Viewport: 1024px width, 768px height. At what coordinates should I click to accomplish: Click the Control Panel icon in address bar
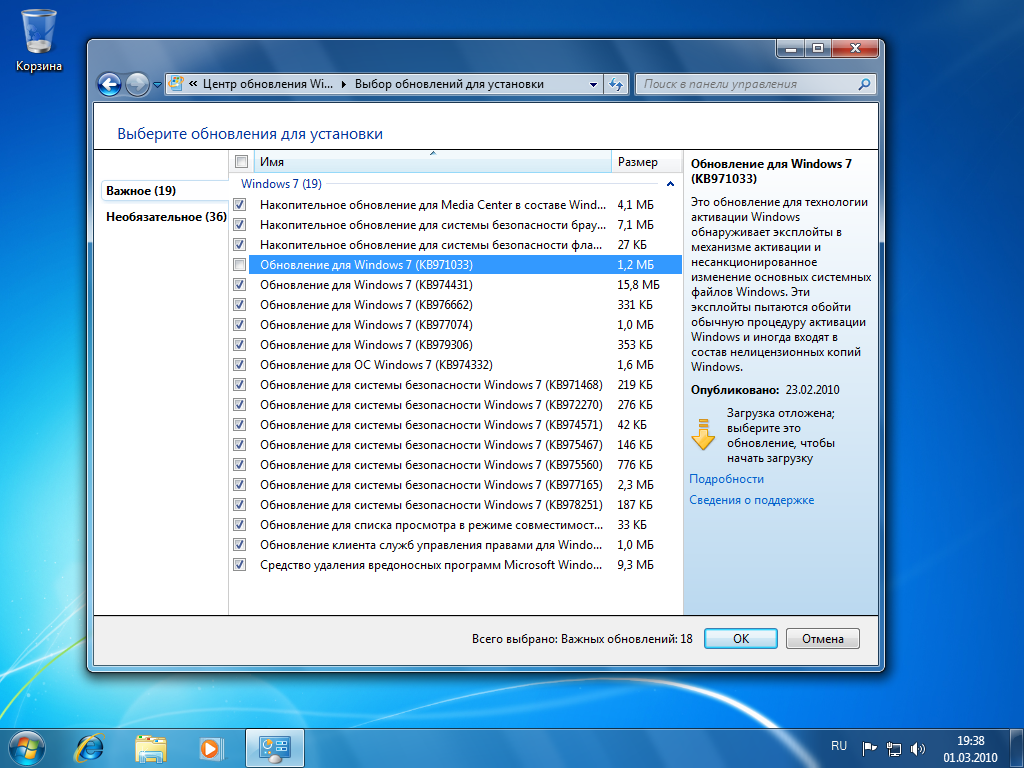click(176, 84)
